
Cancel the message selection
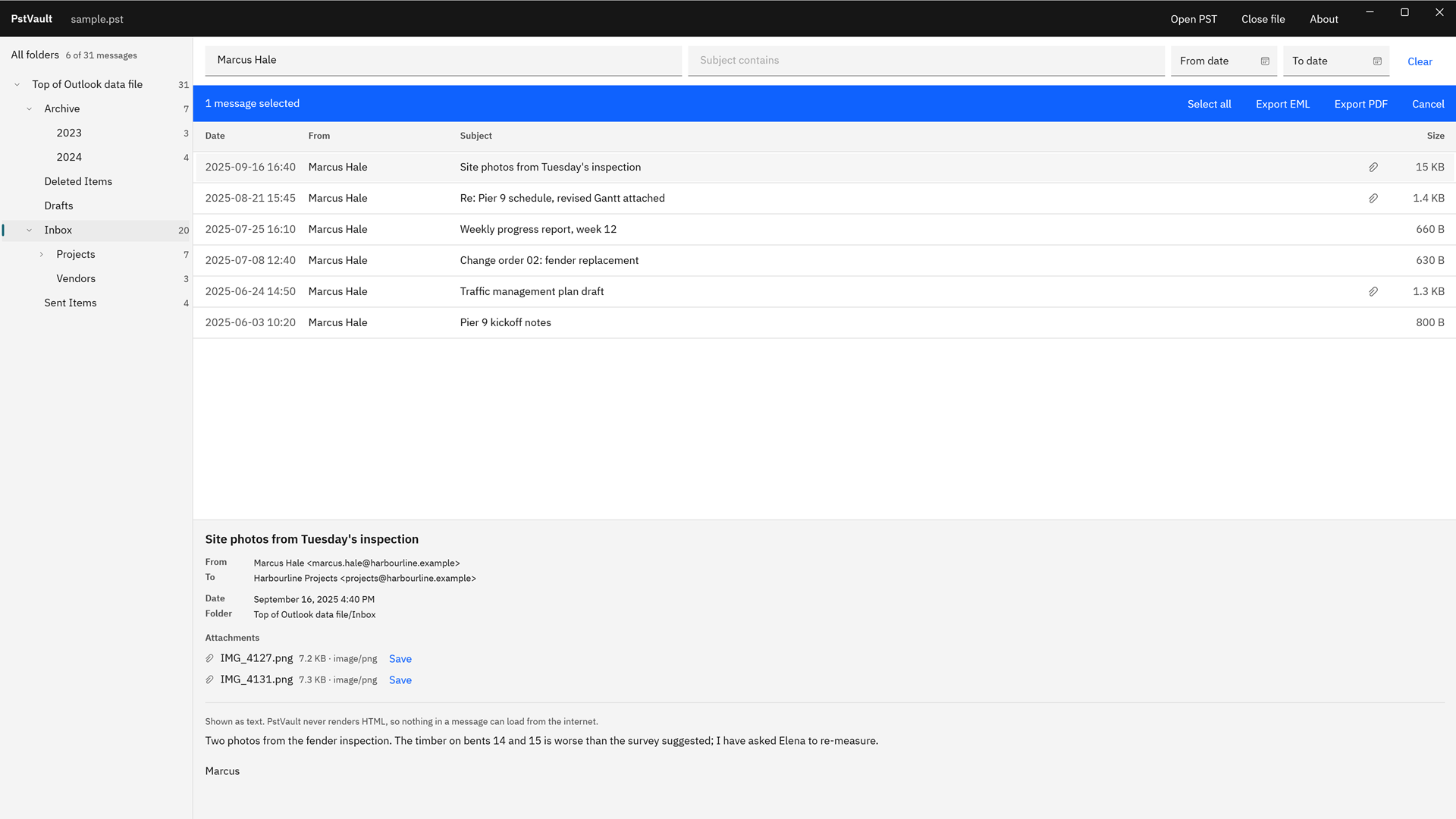(x=1428, y=104)
